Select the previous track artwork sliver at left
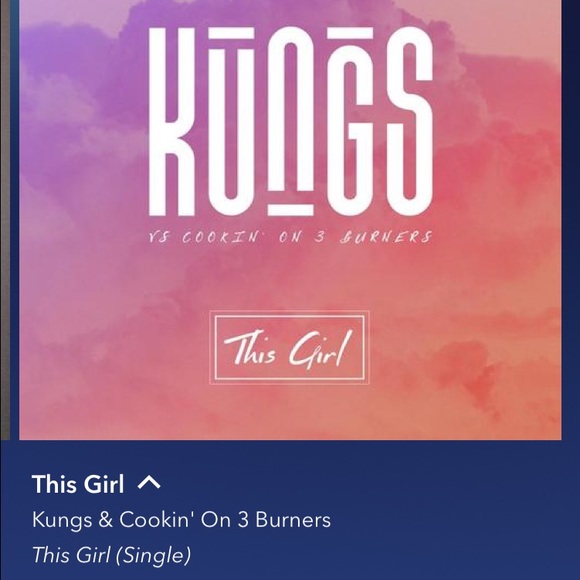 coord(9,220)
